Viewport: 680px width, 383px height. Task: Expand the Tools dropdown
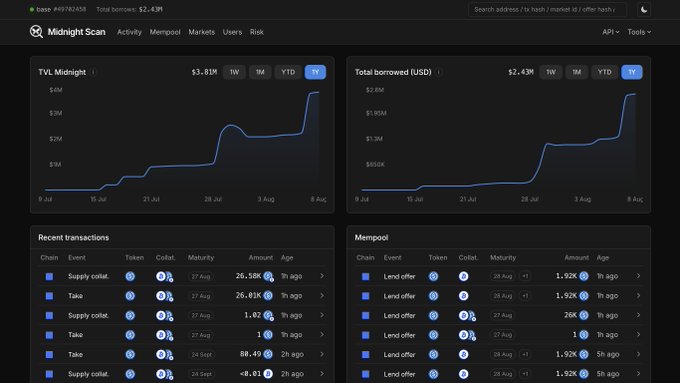(x=639, y=32)
